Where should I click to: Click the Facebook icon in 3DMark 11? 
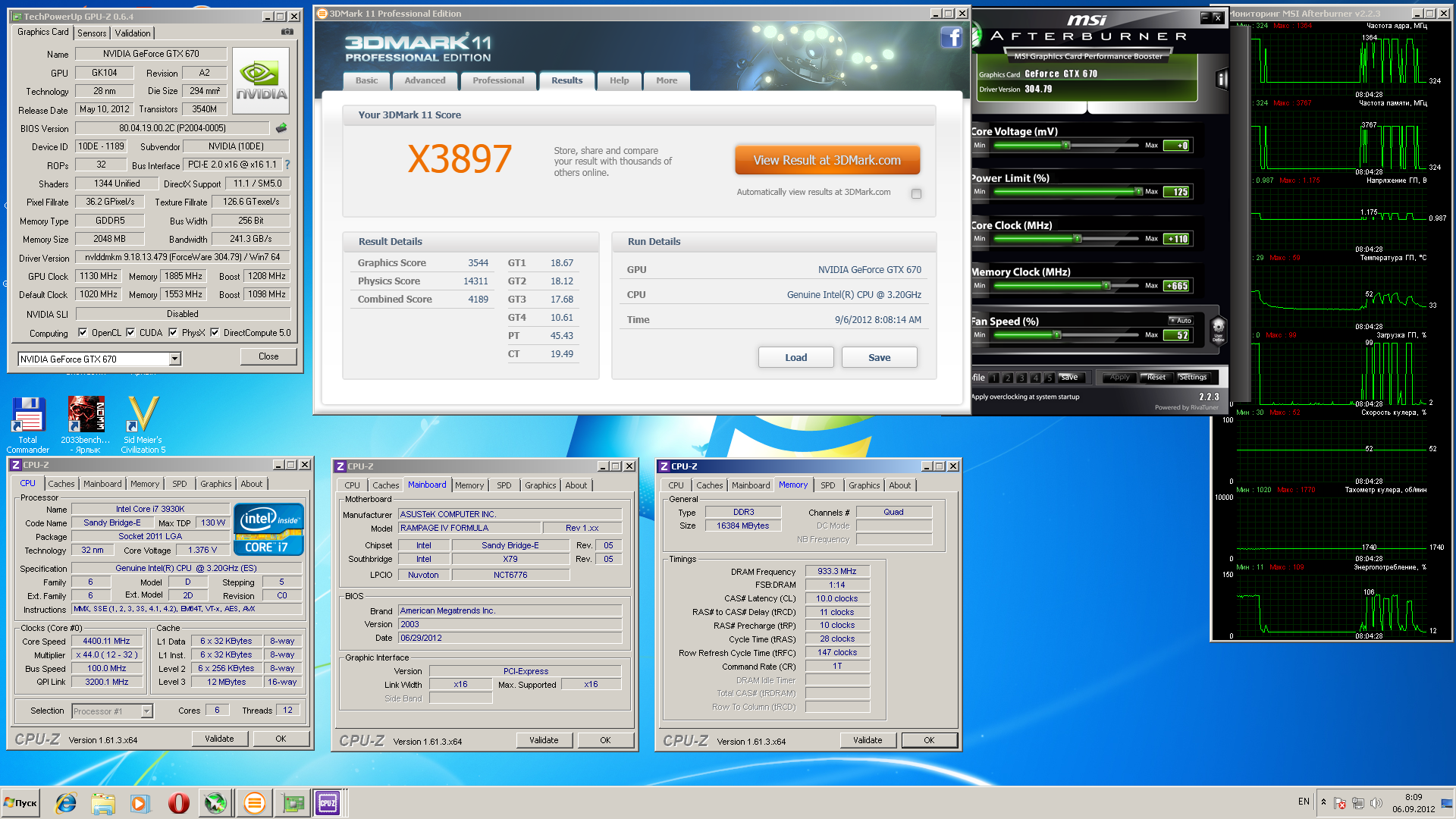(x=952, y=37)
